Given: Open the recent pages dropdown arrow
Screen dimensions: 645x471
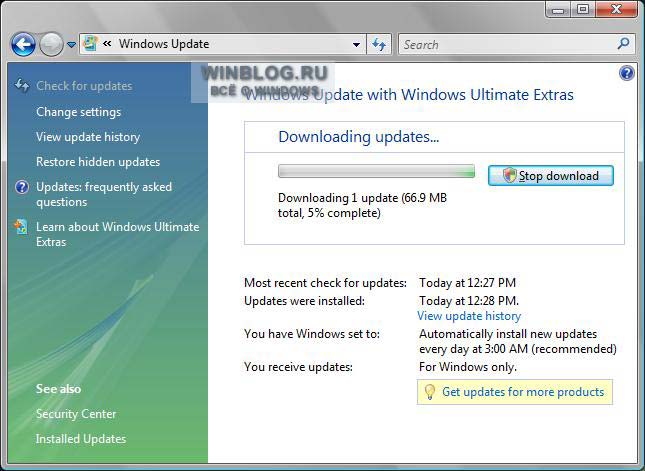Looking at the screenshot, I should coord(72,44).
